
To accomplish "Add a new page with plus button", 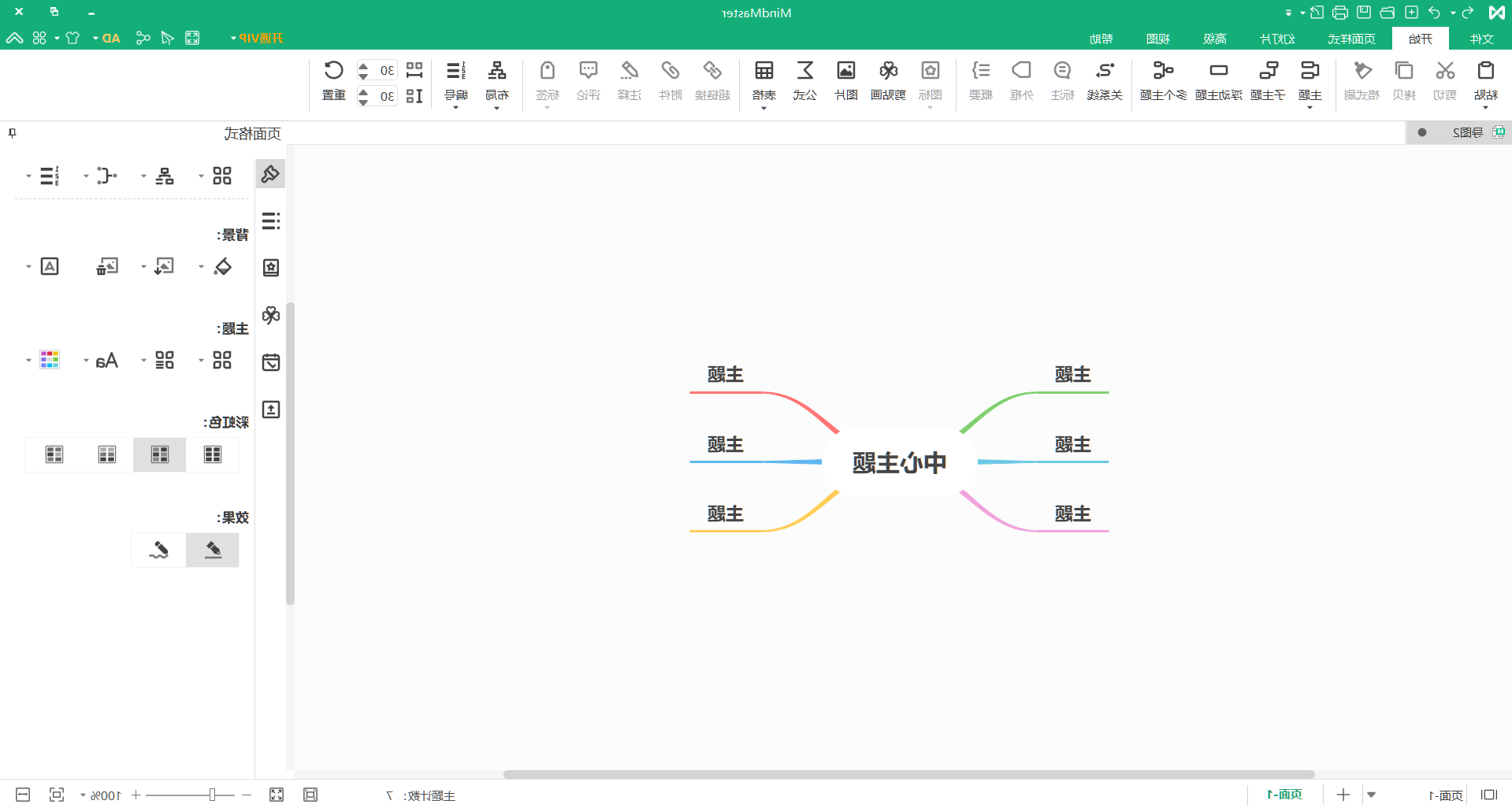I will [1343, 795].
